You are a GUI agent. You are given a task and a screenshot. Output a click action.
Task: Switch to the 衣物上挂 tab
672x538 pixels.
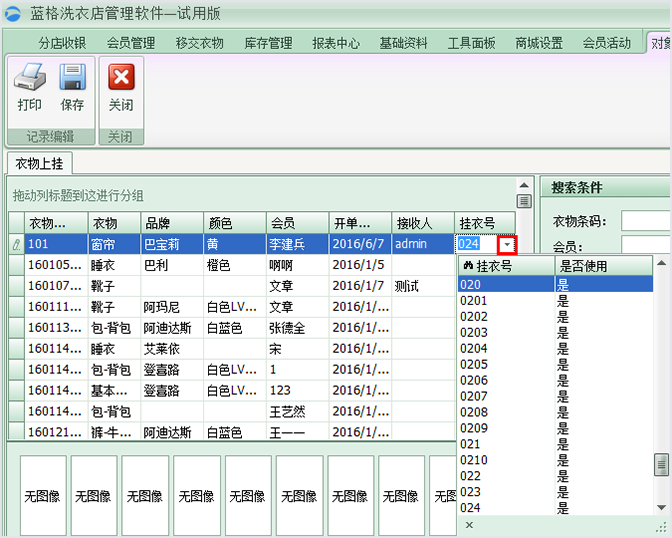click(x=39, y=163)
